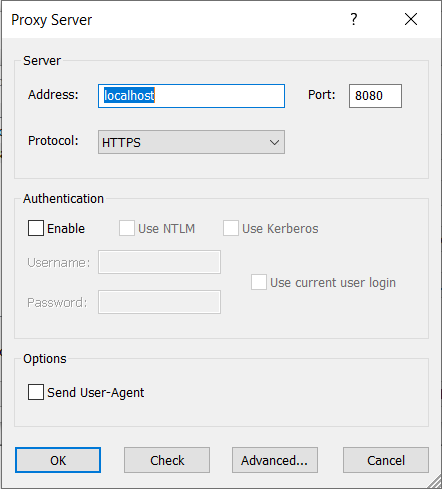Click the Port field showing 8080
The width and height of the screenshot is (442, 489).
[375, 96]
